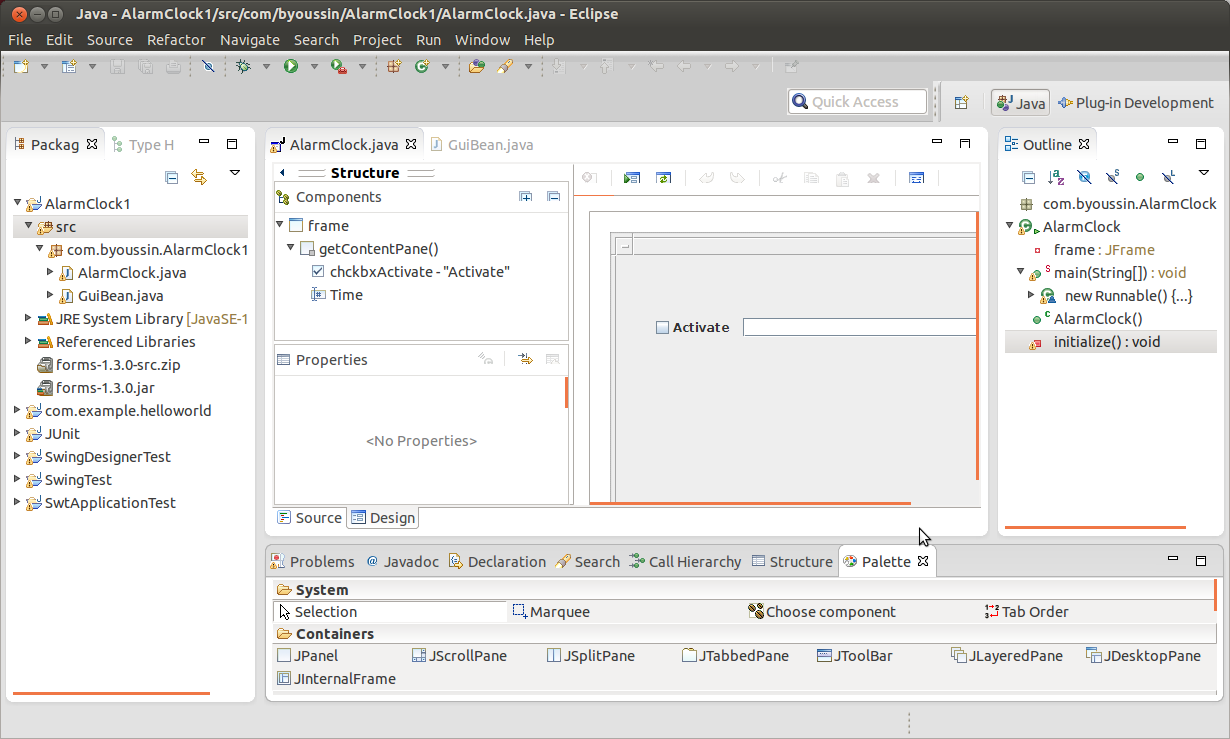
Task: Pick the JDesktopPane container in Palette
Action: coord(1144,656)
